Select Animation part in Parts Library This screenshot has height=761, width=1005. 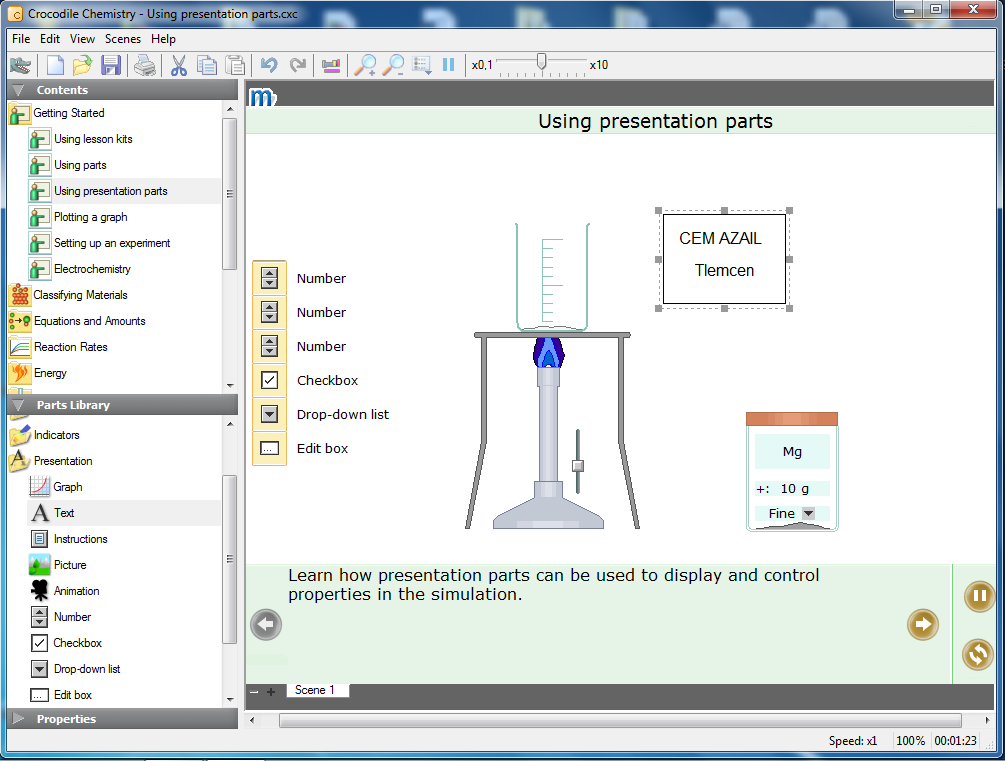pos(76,590)
